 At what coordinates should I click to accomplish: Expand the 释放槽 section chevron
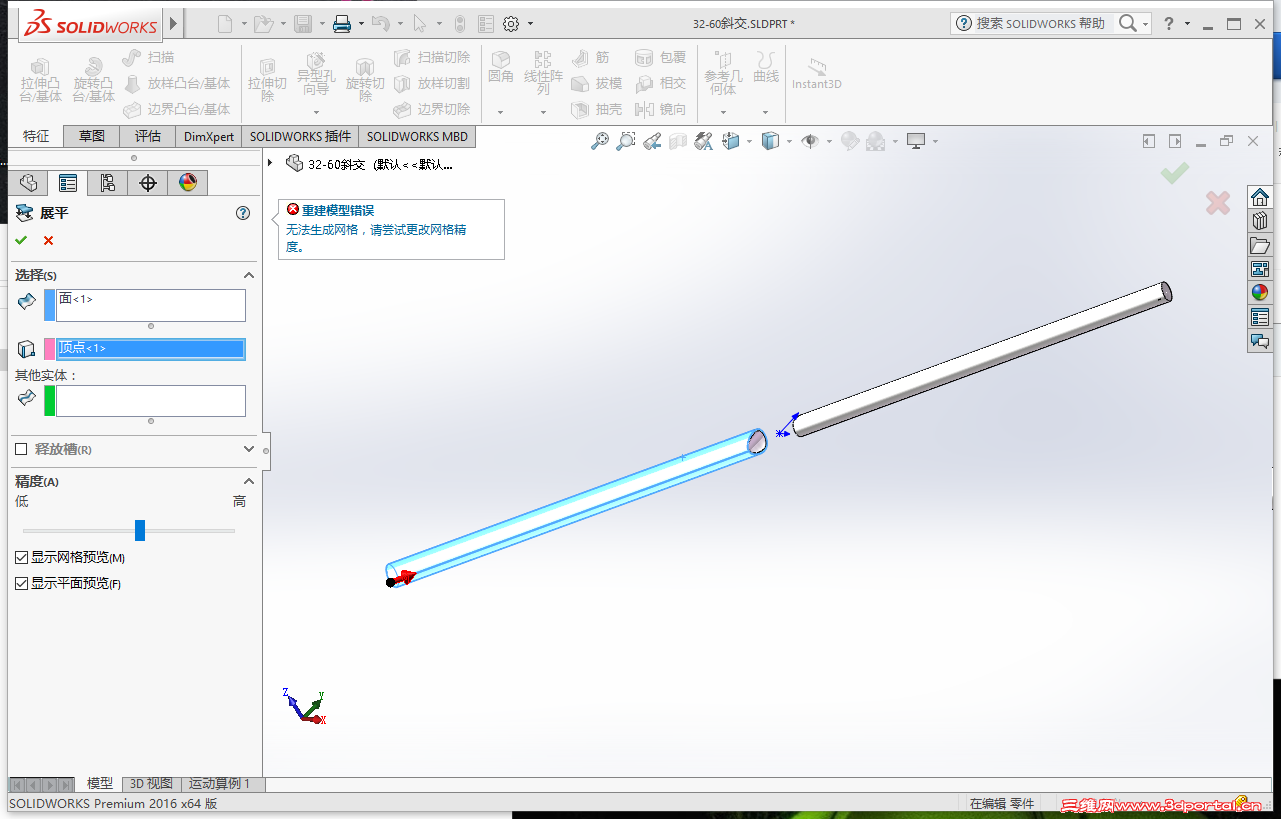tap(249, 449)
